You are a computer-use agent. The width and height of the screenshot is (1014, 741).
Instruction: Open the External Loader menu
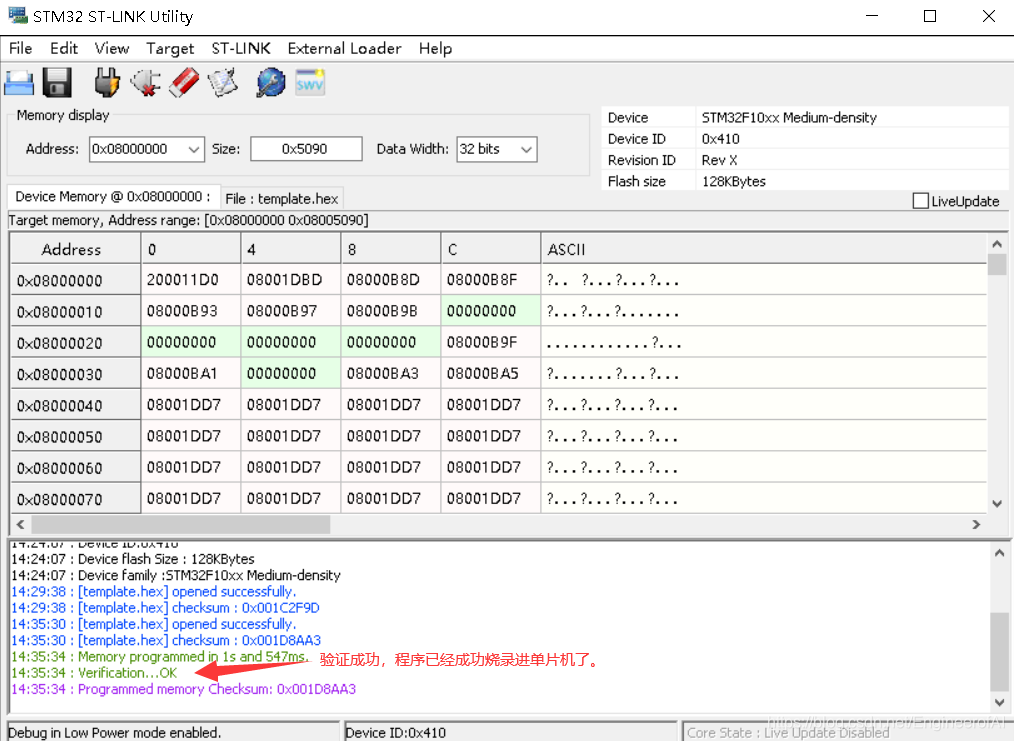(x=344, y=48)
